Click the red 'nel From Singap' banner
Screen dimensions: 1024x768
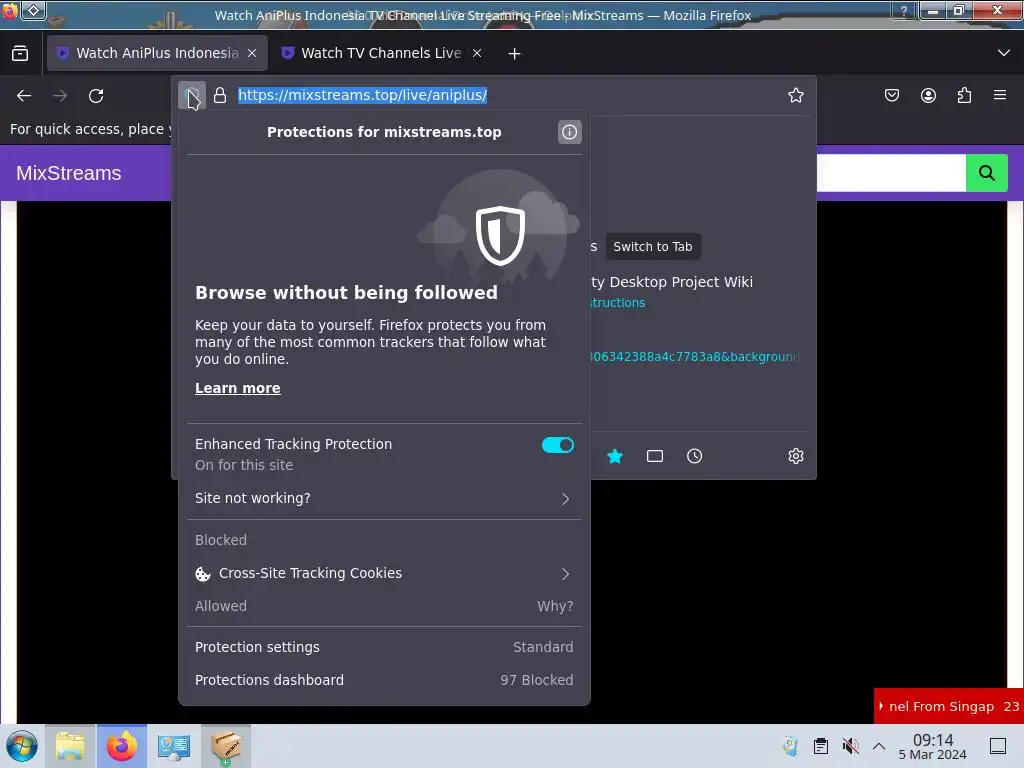pyautogui.click(x=949, y=706)
